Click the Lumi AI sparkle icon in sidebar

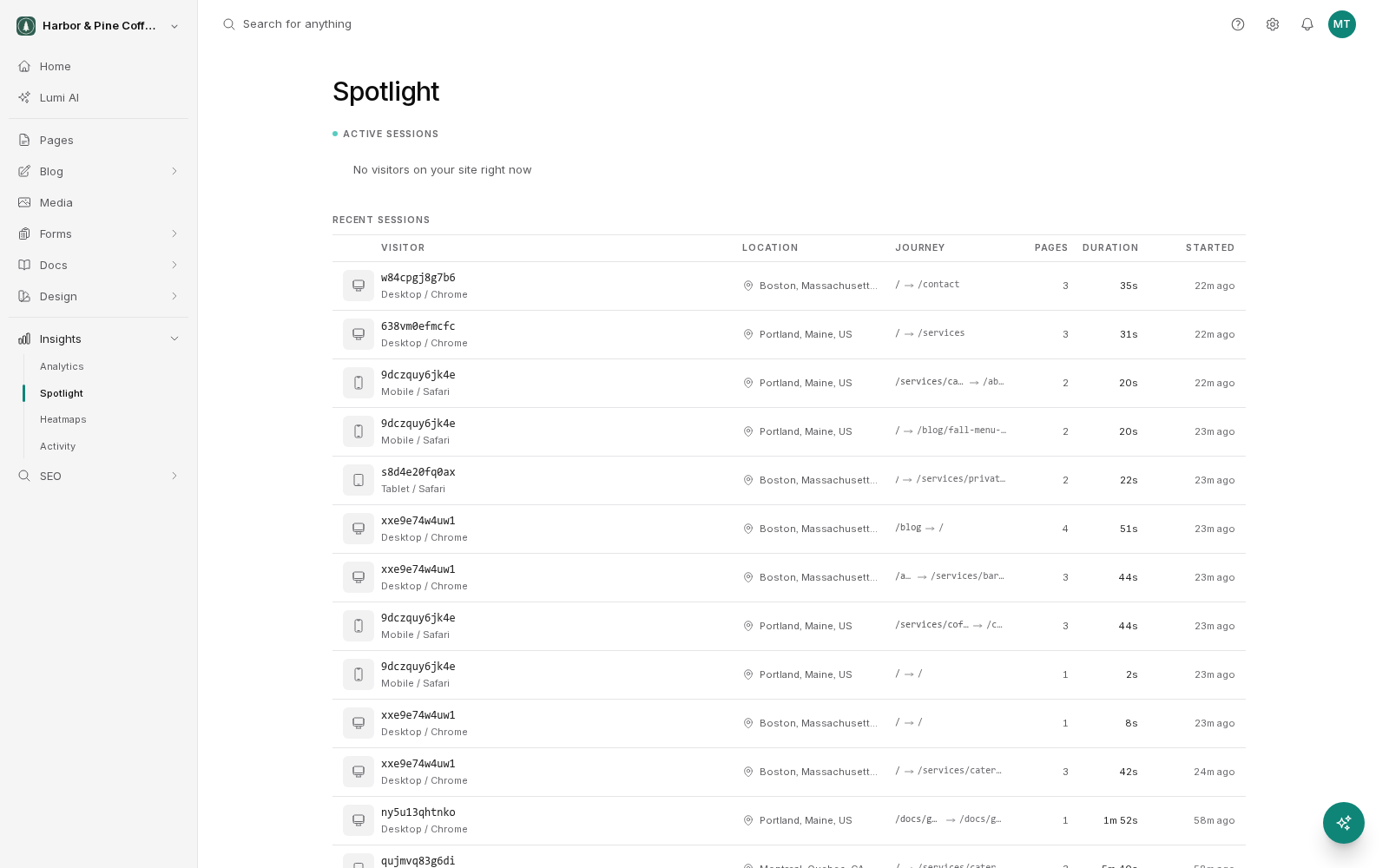click(24, 97)
